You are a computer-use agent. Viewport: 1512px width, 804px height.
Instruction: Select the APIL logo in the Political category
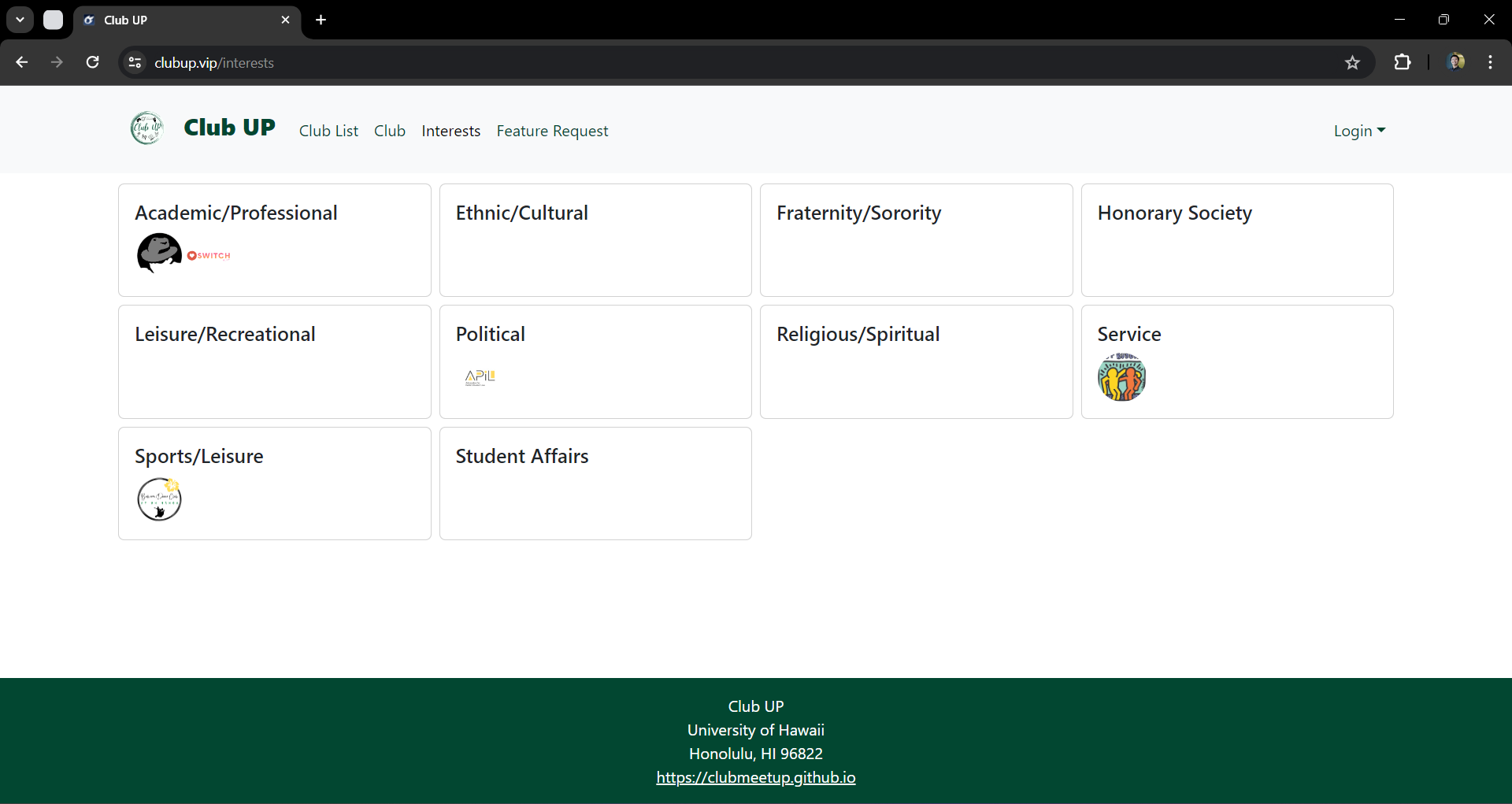pos(479,377)
